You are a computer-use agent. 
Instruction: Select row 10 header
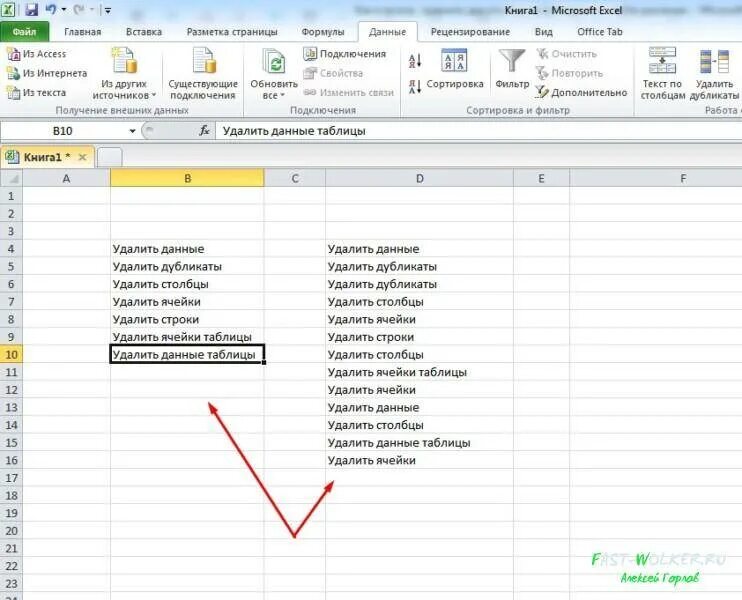11,354
